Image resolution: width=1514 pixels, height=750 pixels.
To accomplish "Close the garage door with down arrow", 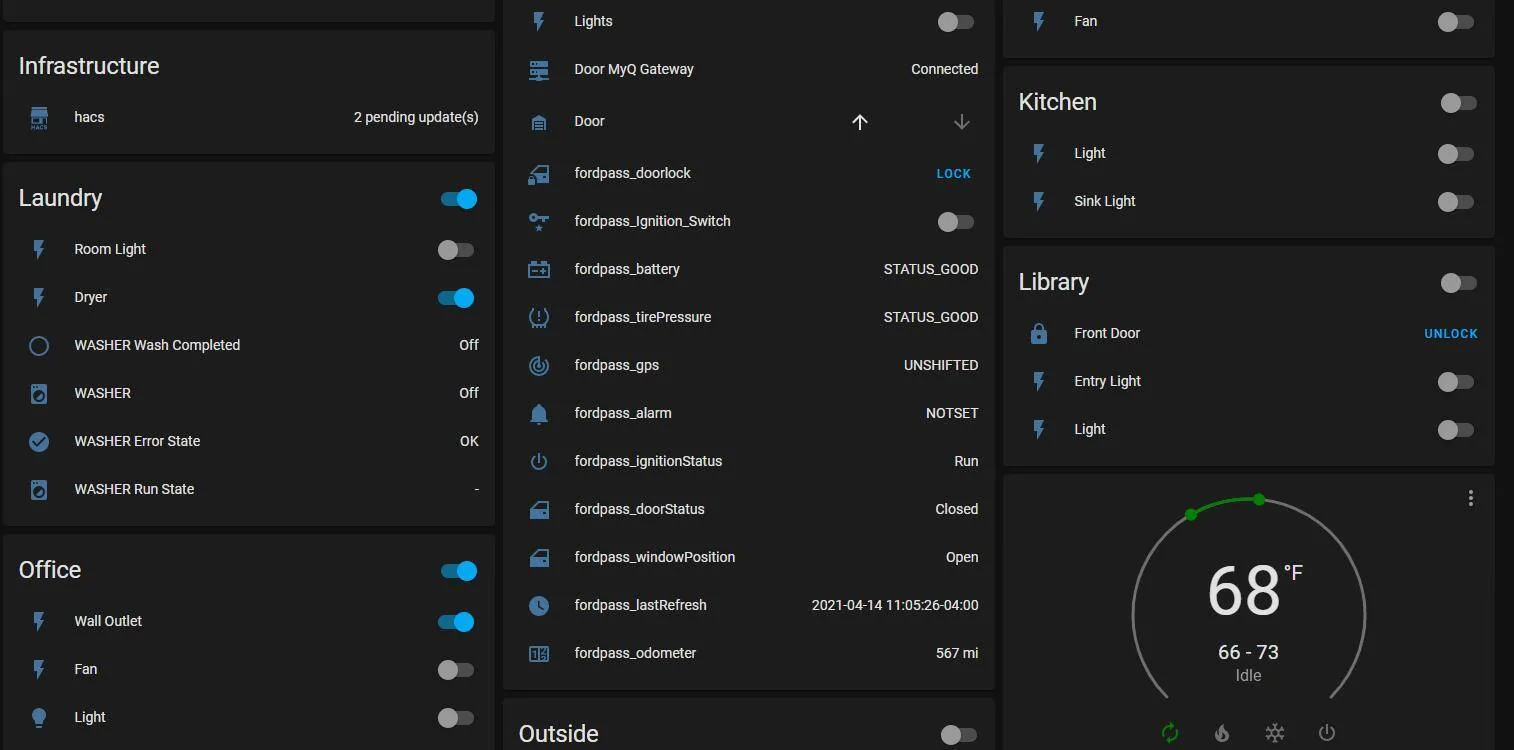I will (962, 122).
